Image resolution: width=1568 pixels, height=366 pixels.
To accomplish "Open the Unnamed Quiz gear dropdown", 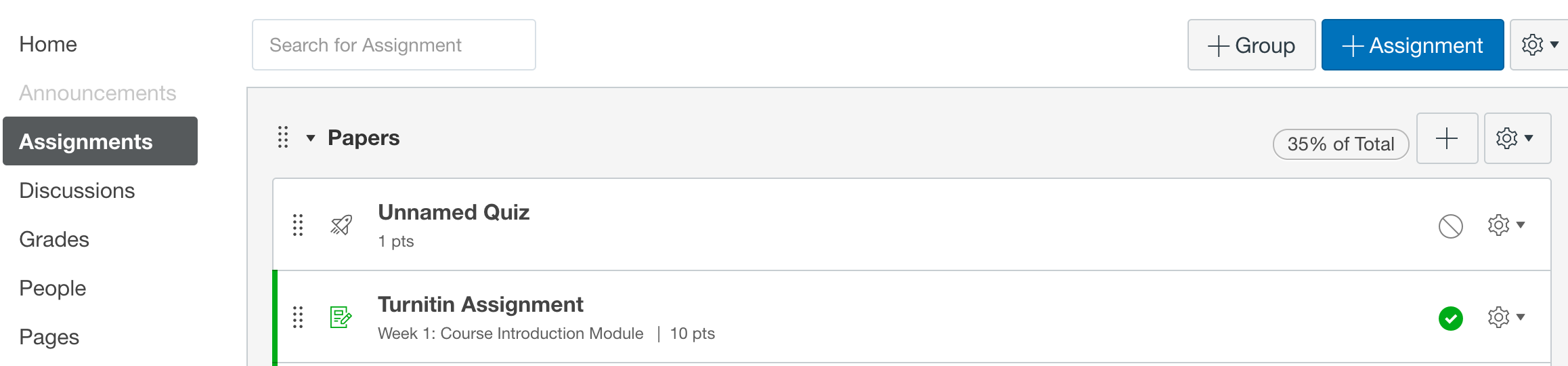I will (x=1506, y=225).
